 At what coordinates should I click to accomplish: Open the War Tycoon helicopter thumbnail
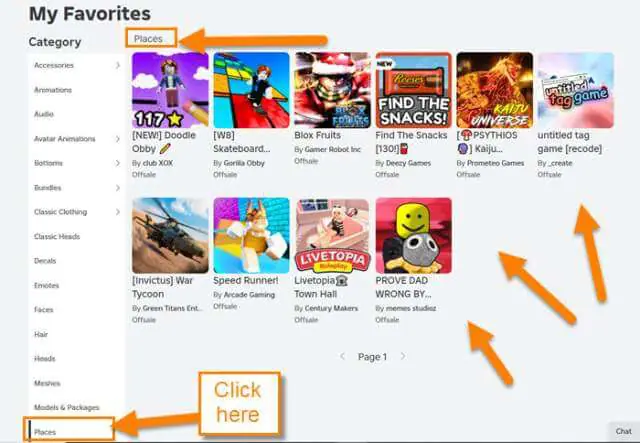tap(170, 236)
